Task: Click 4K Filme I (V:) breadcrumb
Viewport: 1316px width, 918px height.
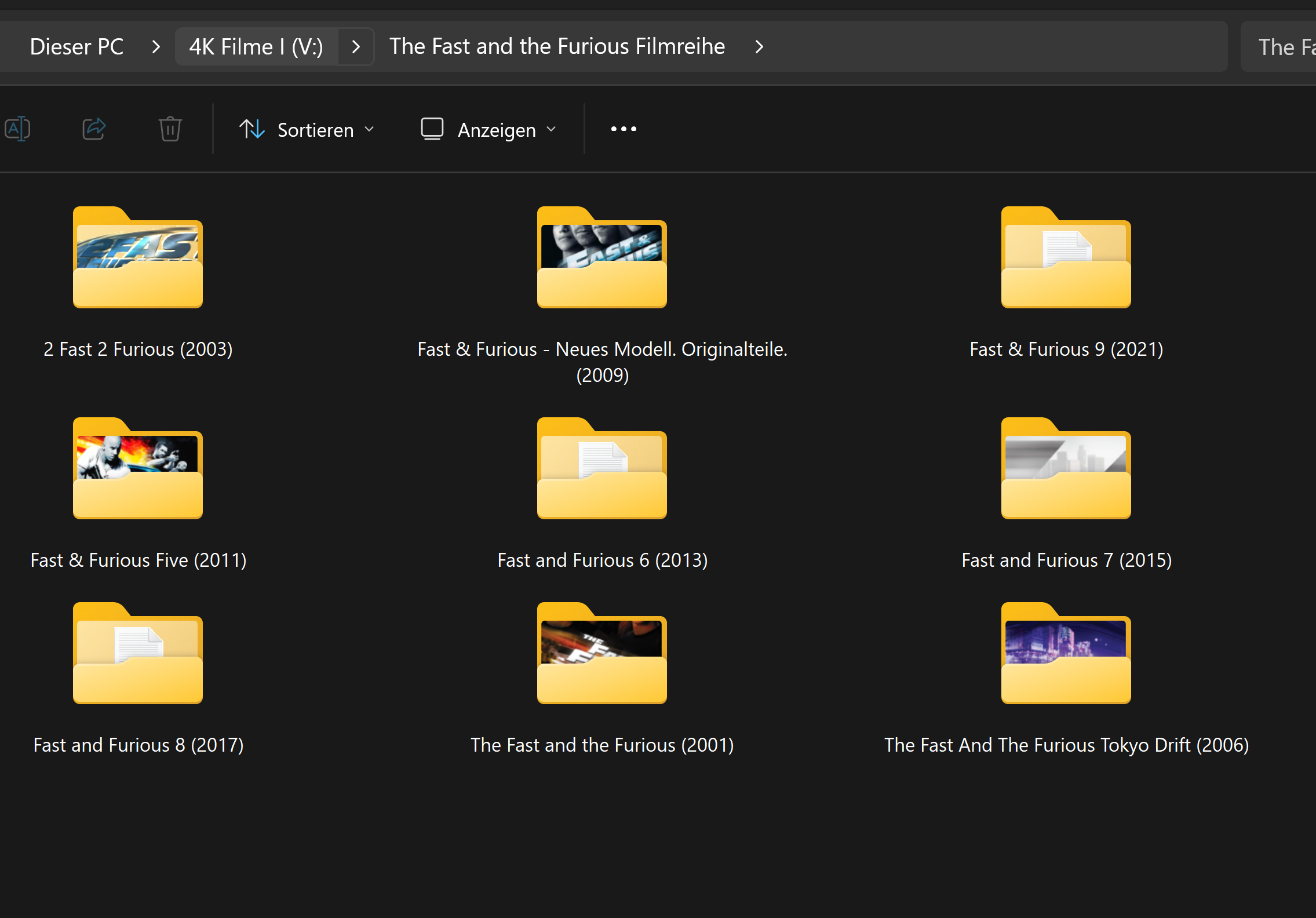Action: [256, 46]
